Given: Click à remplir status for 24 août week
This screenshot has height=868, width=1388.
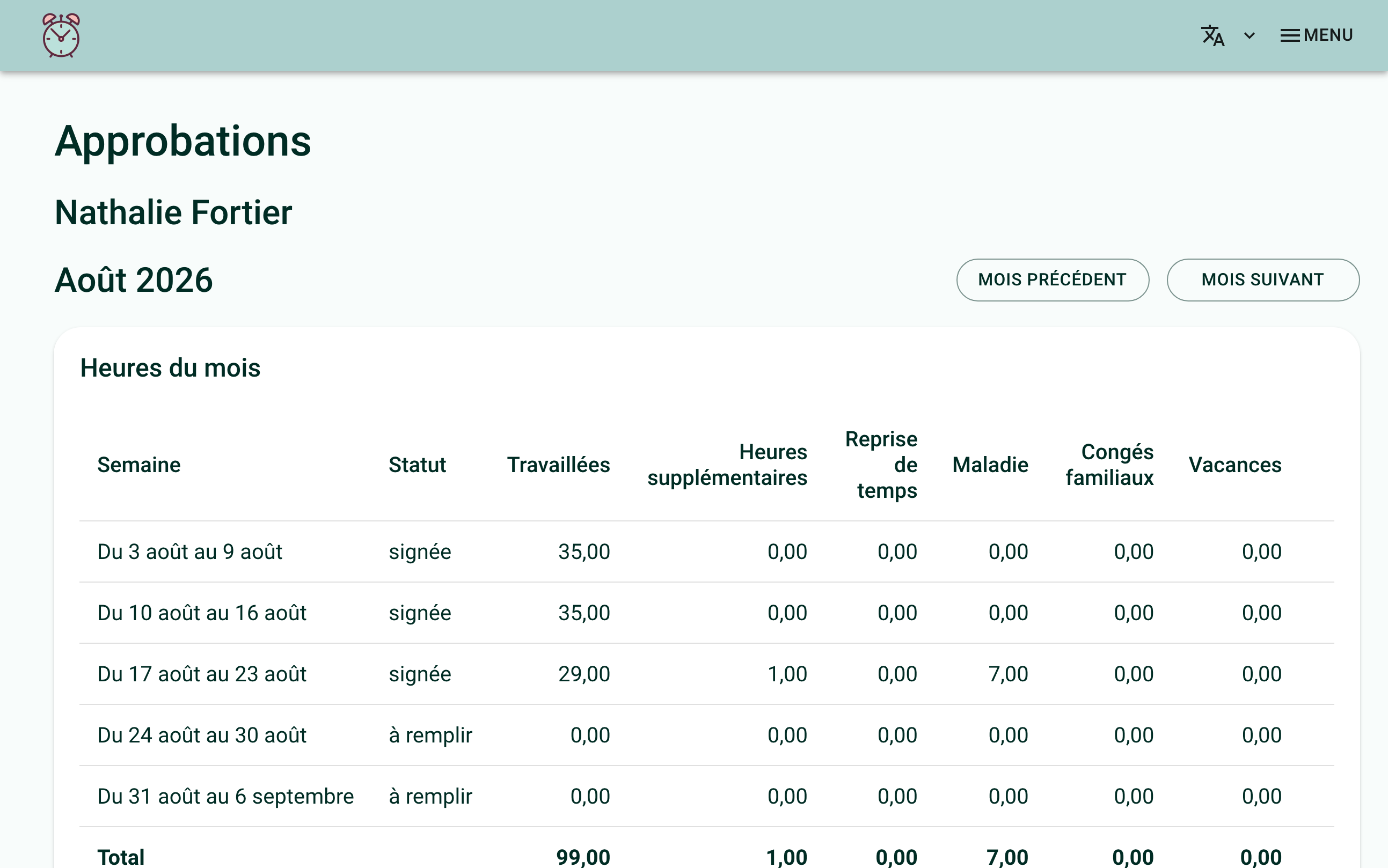Looking at the screenshot, I should coord(430,735).
